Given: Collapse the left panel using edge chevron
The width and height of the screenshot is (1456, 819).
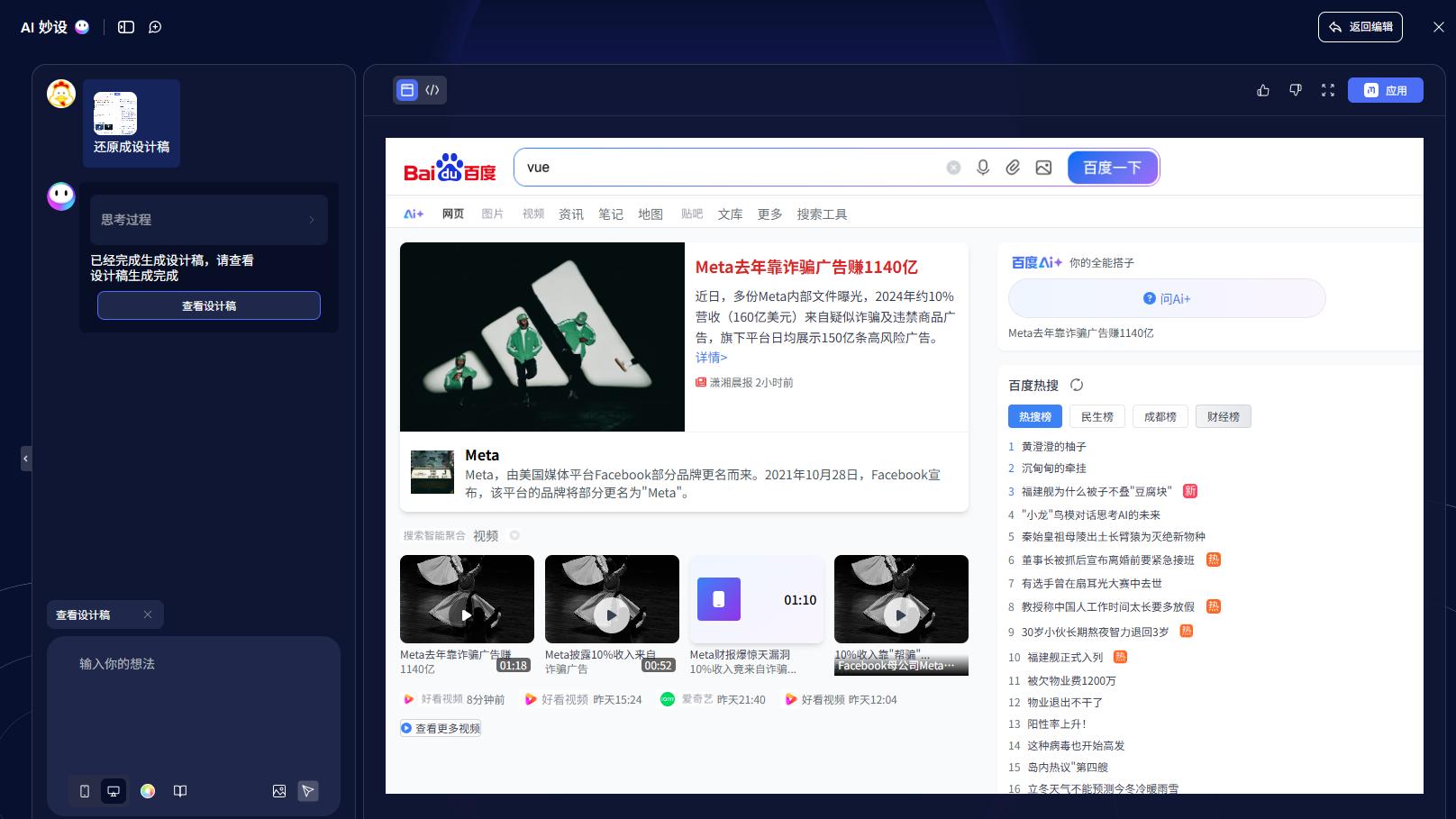Looking at the screenshot, I should point(26,460).
